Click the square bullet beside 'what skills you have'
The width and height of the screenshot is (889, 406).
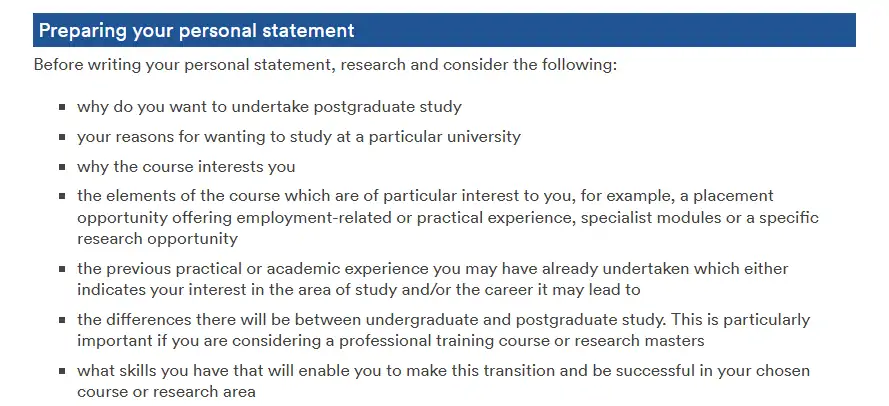click(x=62, y=372)
